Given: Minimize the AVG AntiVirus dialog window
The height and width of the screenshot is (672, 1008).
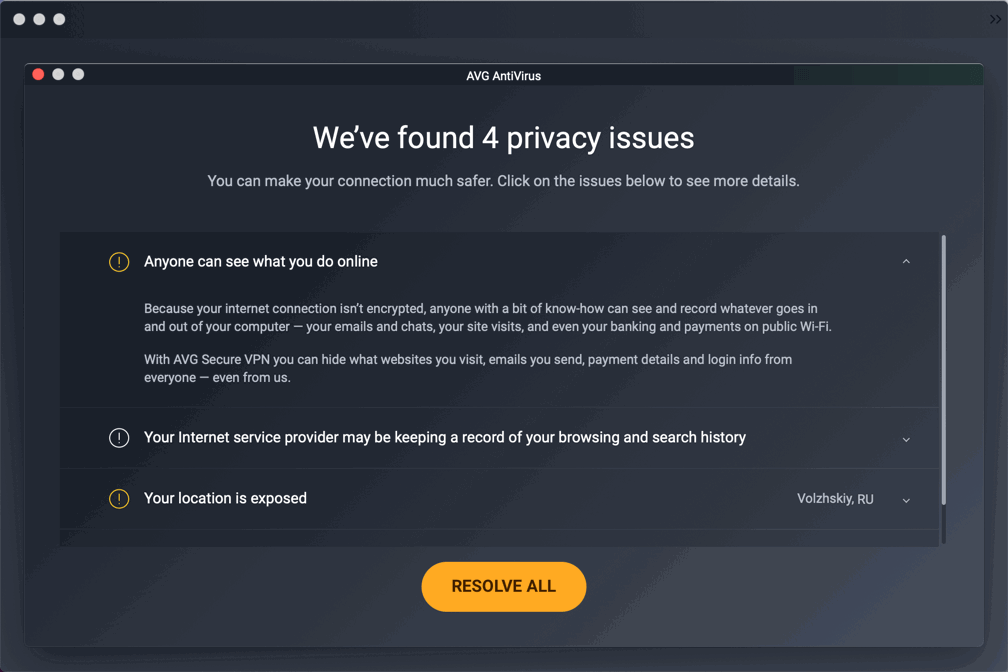Looking at the screenshot, I should [58, 75].
